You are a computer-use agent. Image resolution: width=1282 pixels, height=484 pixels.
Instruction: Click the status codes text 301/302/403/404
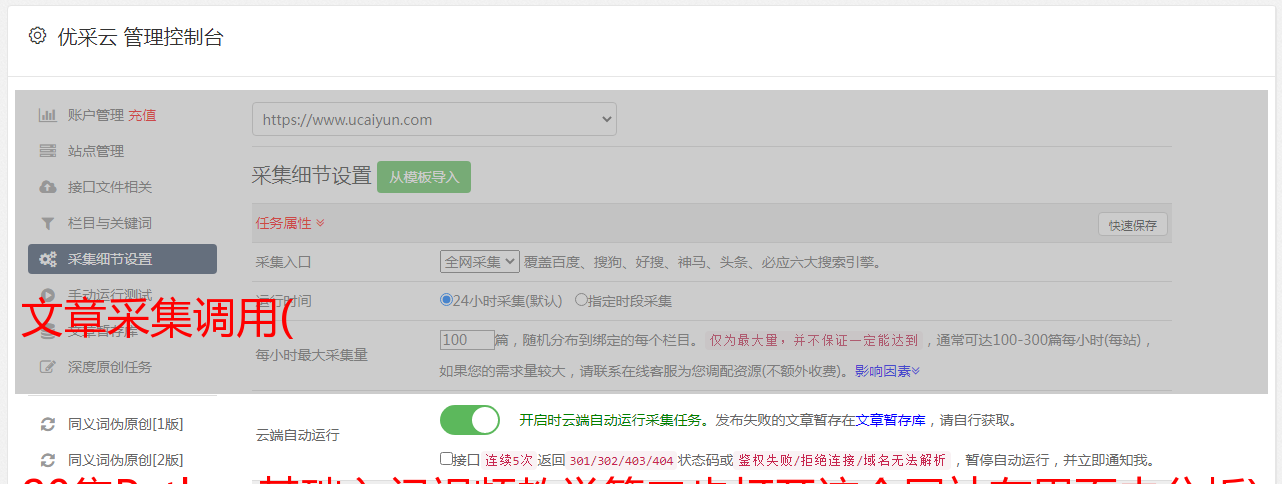tap(621, 460)
